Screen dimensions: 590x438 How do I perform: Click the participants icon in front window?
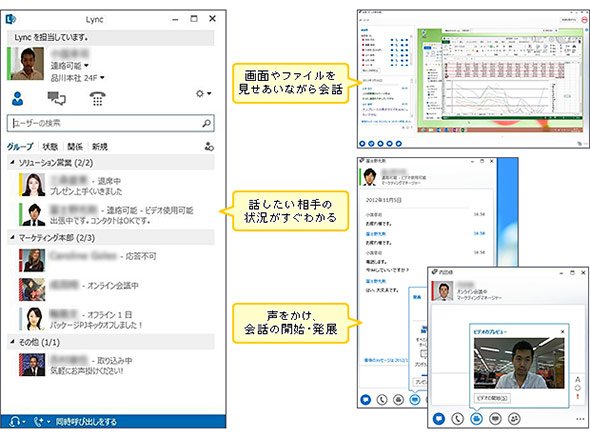point(514,418)
